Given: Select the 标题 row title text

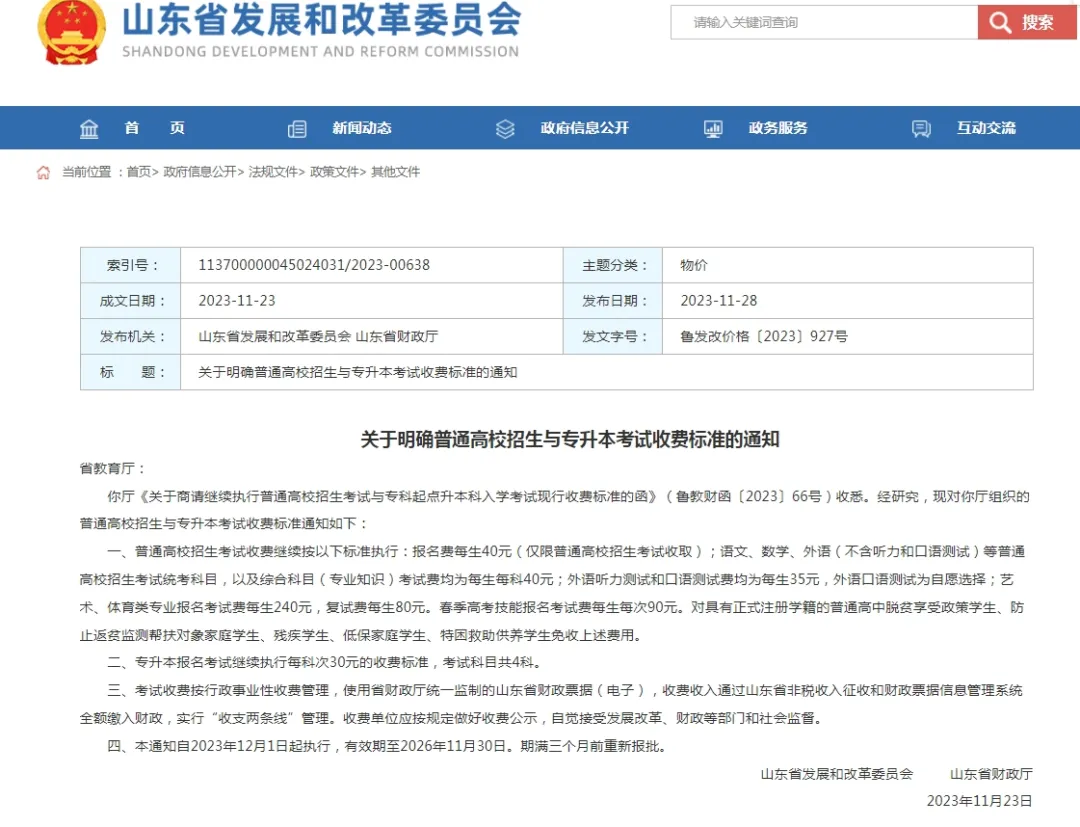Looking at the screenshot, I should click(357, 373).
